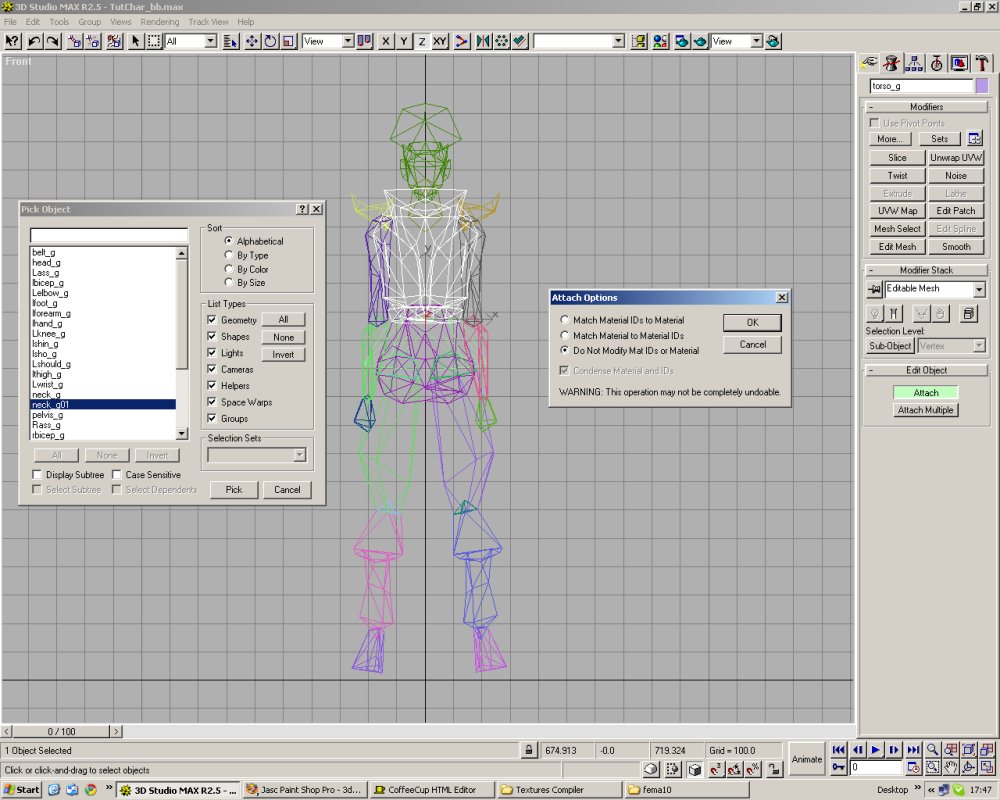This screenshot has height=800, width=1000.
Task: Choose the rectangular selection region tool
Action: 154,41
